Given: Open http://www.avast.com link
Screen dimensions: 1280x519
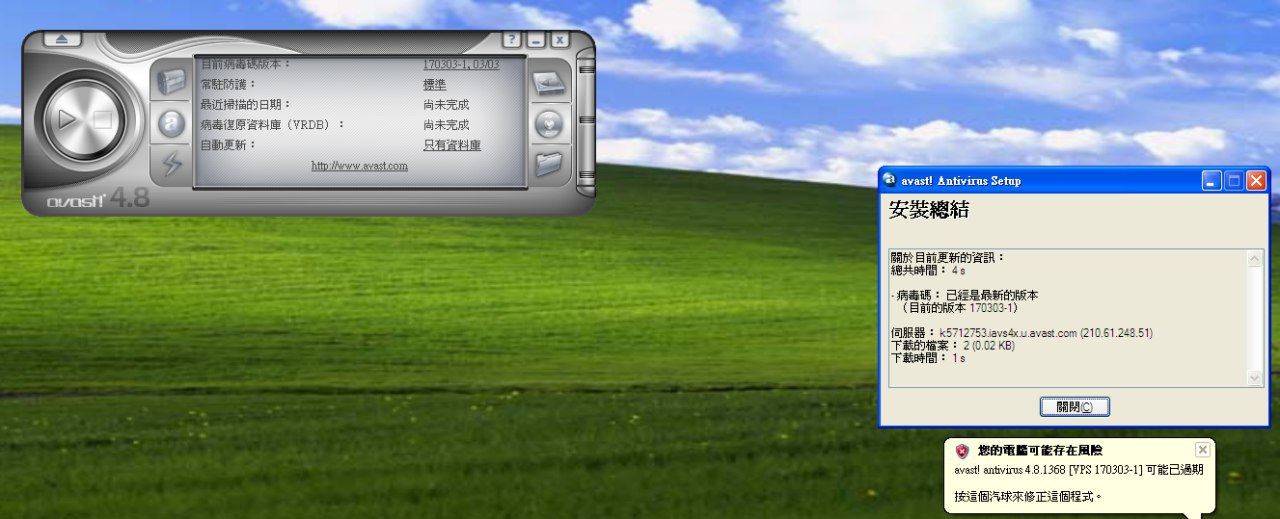Looking at the screenshot, I should (x=359, y=166).
